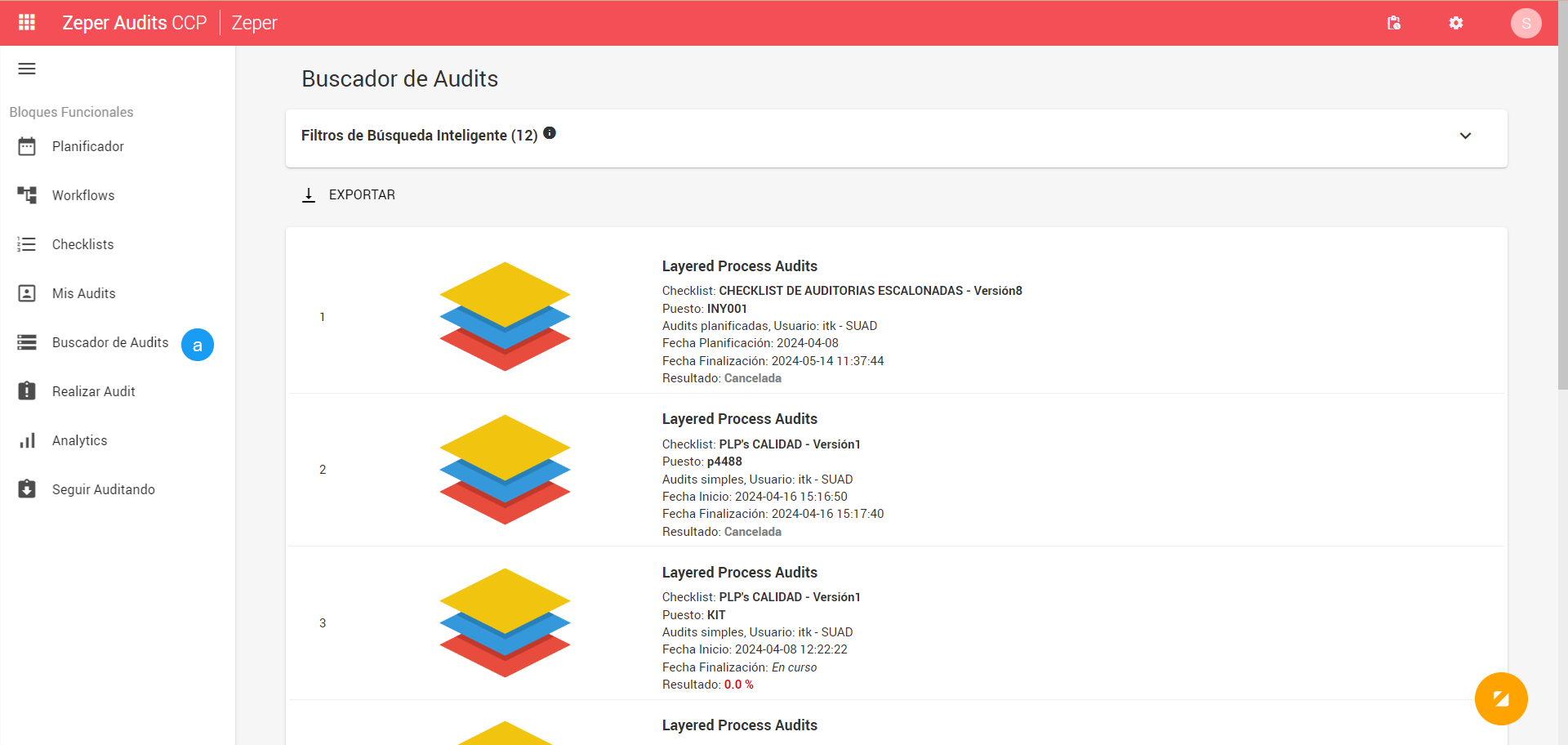Click checklist 'CHECKLIST DE AUDITORIAS ESCALONADAS - Versión8'
The height and width of the screenshot is (745, 1568).
[871, 291]
